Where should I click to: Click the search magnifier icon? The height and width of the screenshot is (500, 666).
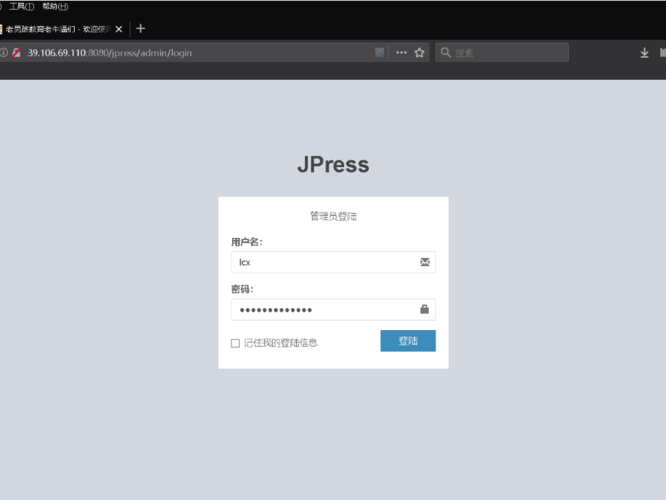(x=446, y=53)
